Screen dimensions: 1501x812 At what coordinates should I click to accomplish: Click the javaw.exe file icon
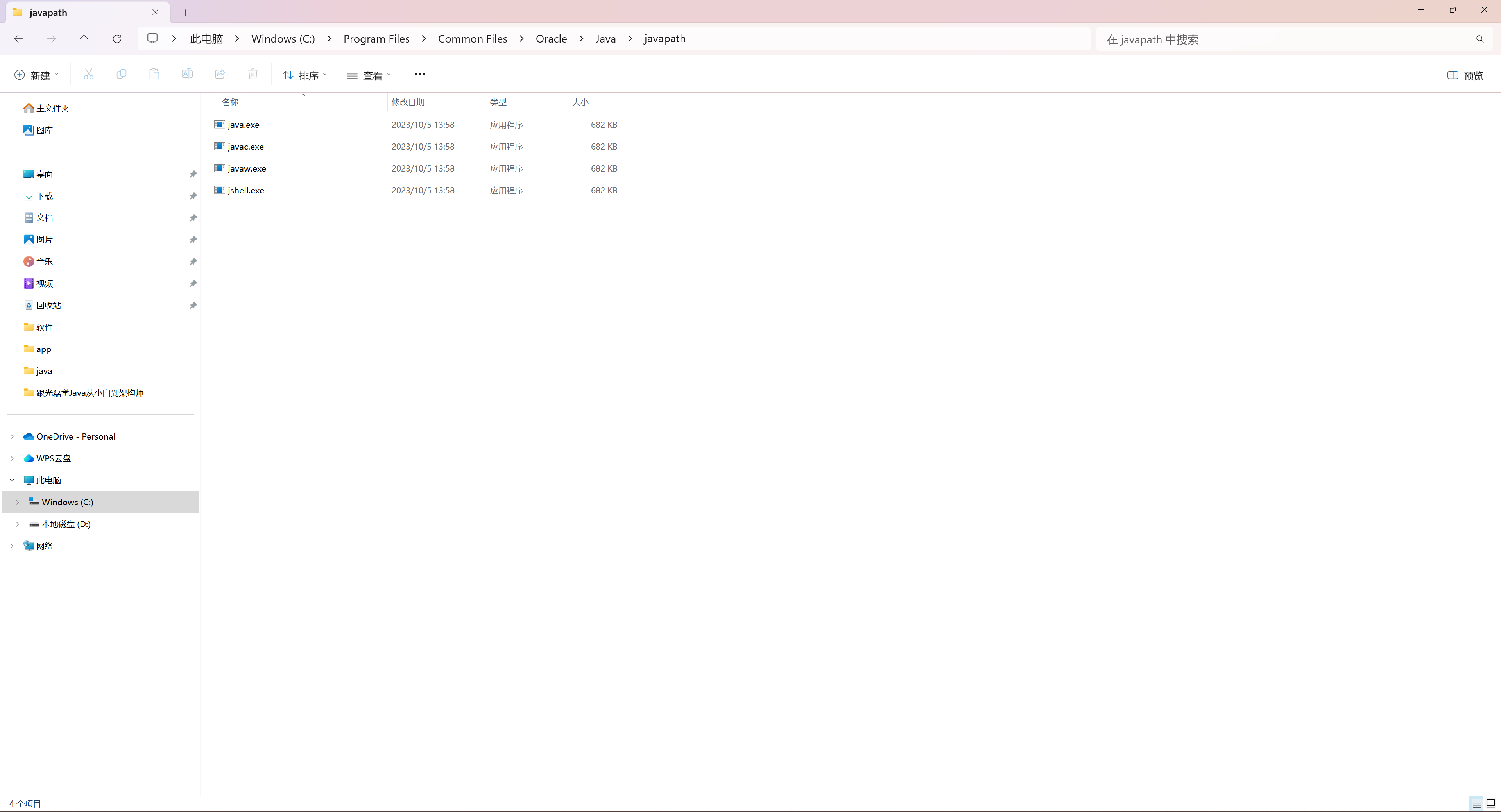(x=220, y=168)
